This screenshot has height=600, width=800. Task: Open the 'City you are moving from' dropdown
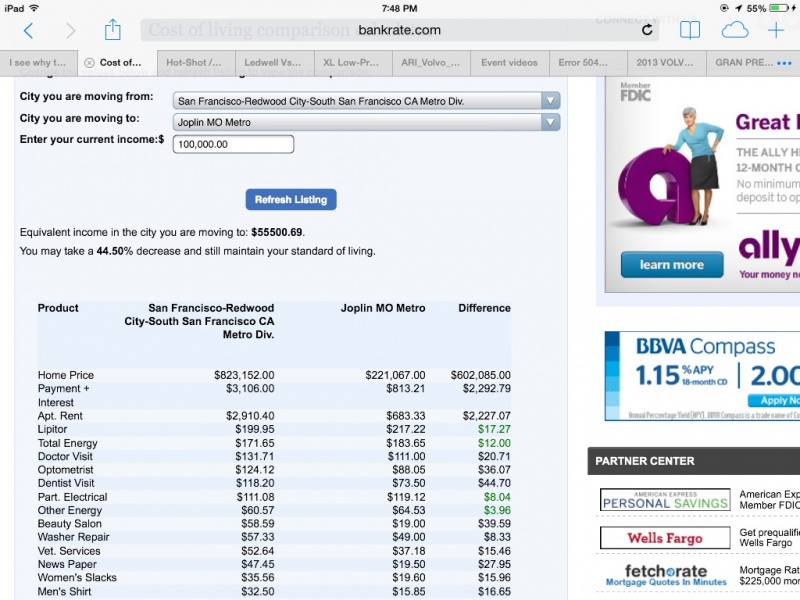click(366, 101)
